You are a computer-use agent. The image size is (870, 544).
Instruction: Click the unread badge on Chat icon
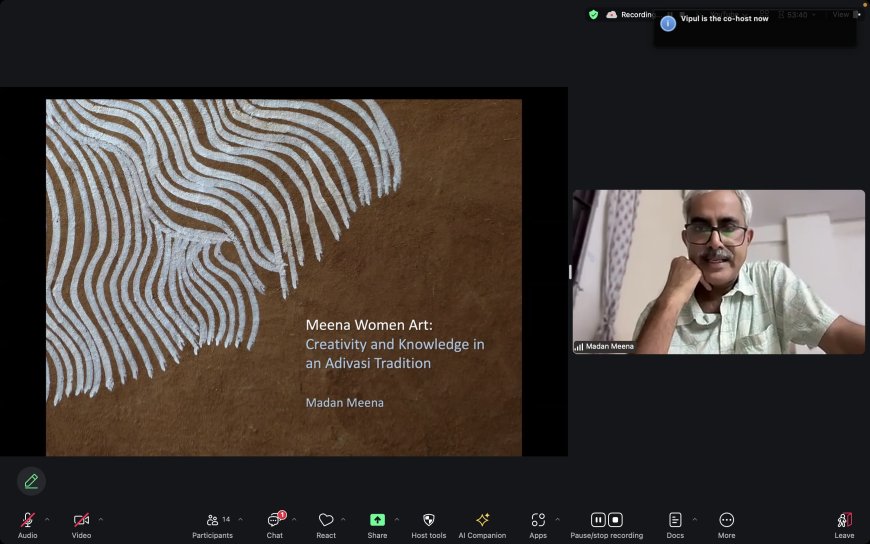coord(282,515)
